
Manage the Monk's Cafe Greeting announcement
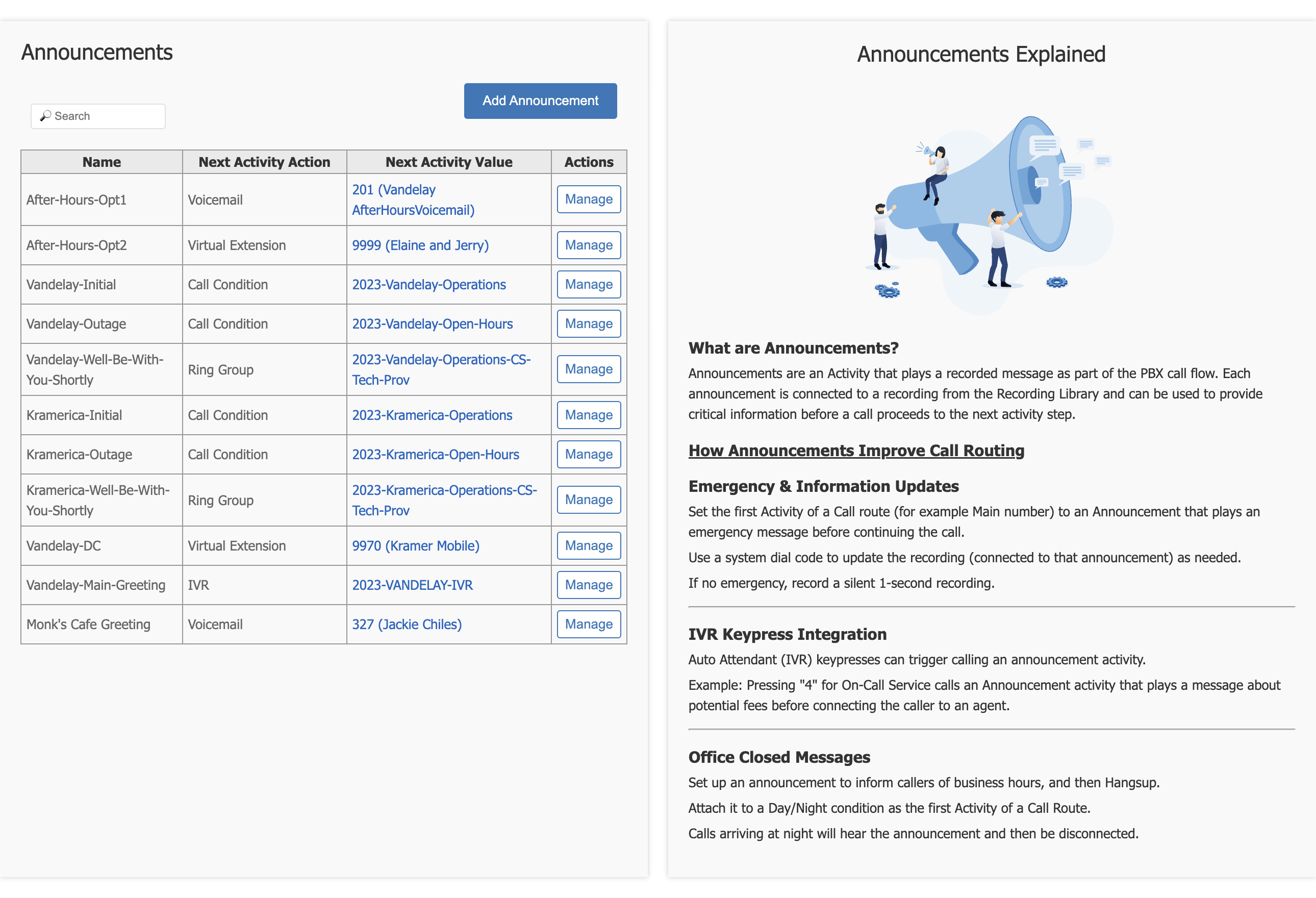(588, 625)
